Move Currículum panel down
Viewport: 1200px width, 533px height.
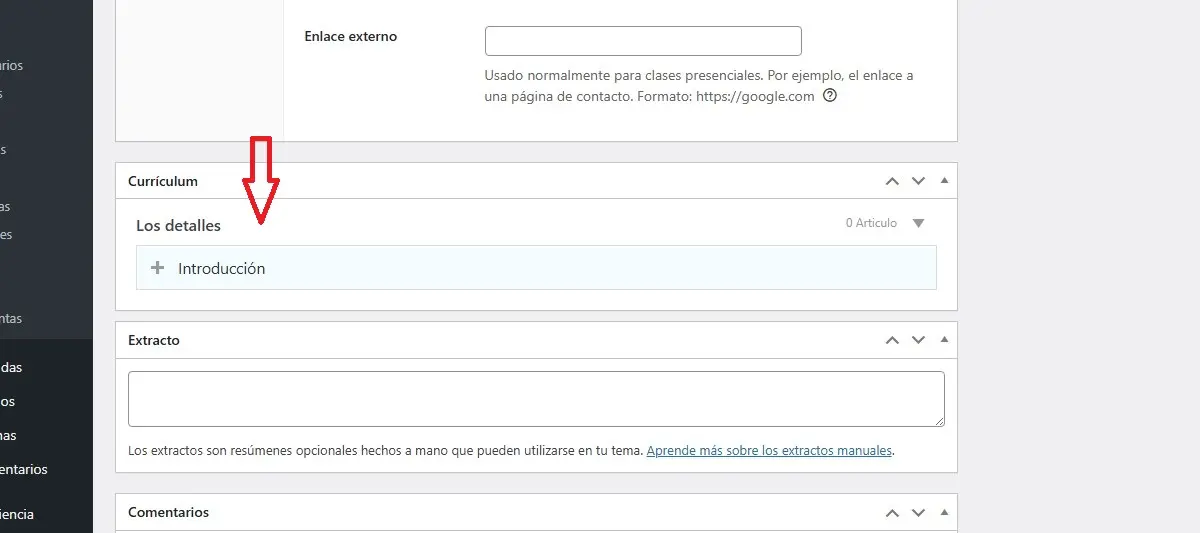[919, 181]
